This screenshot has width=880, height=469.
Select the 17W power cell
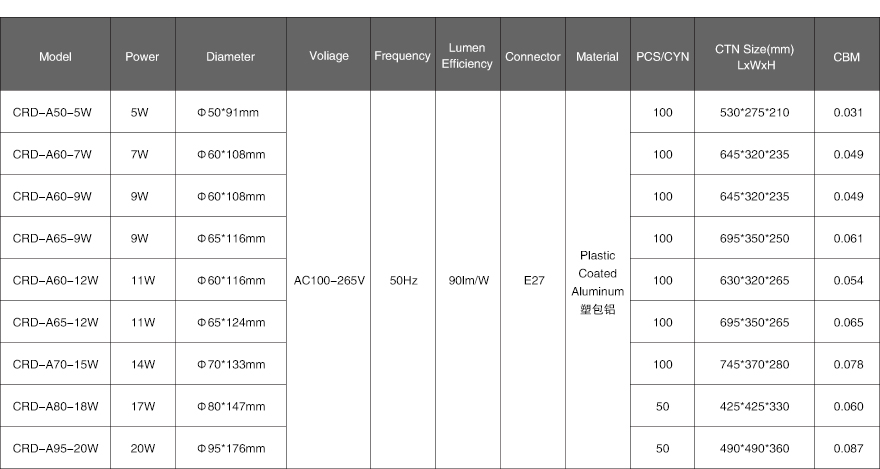pyautogui.click(x=143, y=406)
